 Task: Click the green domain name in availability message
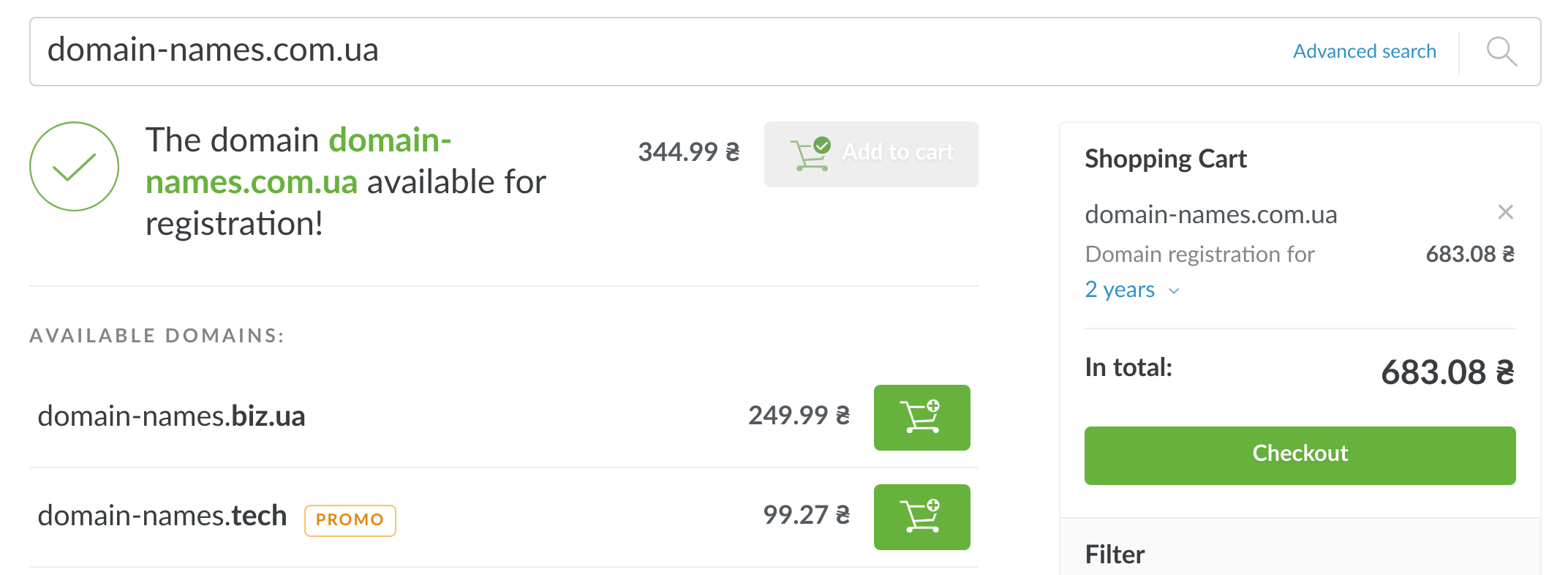tap(298, 161)
